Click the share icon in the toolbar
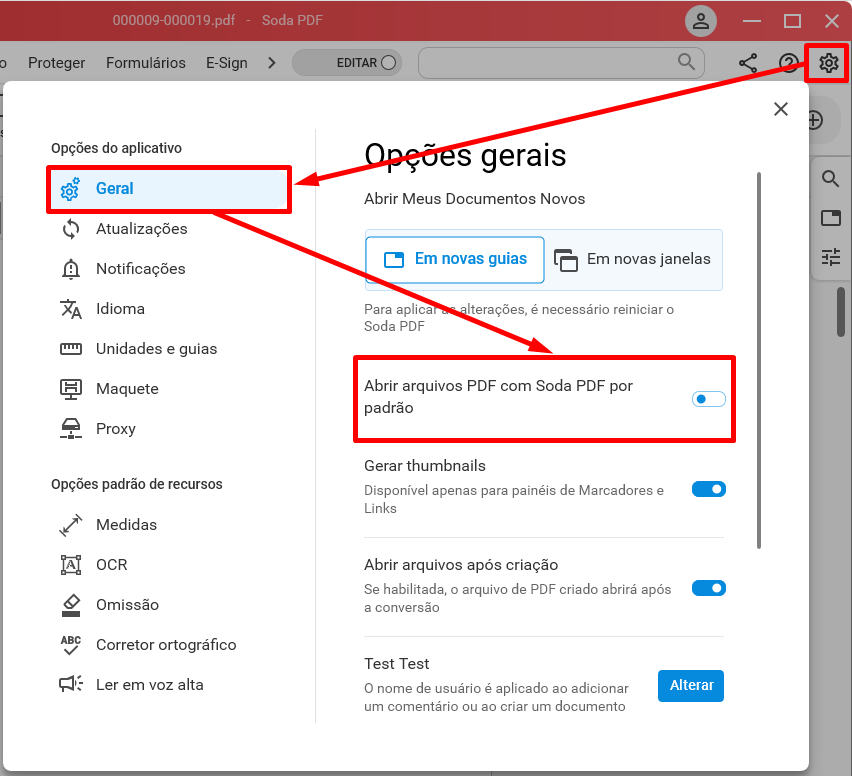852x776 pixels. (x=748, y=63)
